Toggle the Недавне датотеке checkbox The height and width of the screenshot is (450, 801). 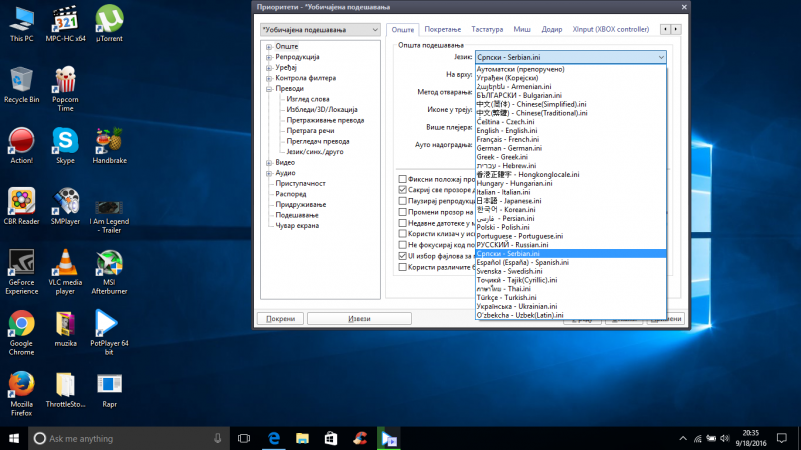[x=403, y=223]
